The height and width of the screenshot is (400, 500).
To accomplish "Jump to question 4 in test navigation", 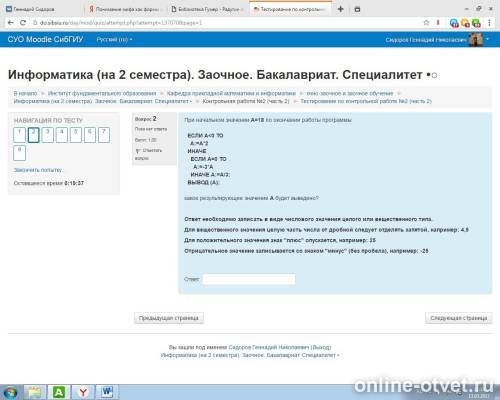I will (61, 135).
